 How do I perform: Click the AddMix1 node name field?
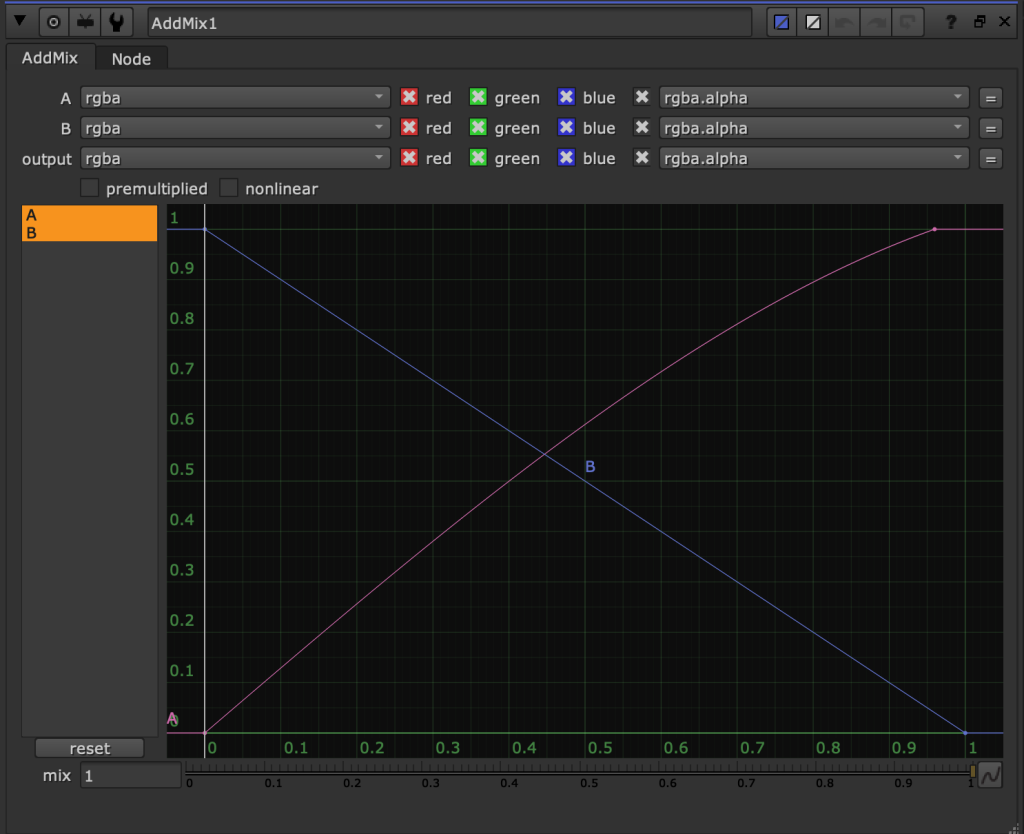pyautogui.click(x=449, y=24)
